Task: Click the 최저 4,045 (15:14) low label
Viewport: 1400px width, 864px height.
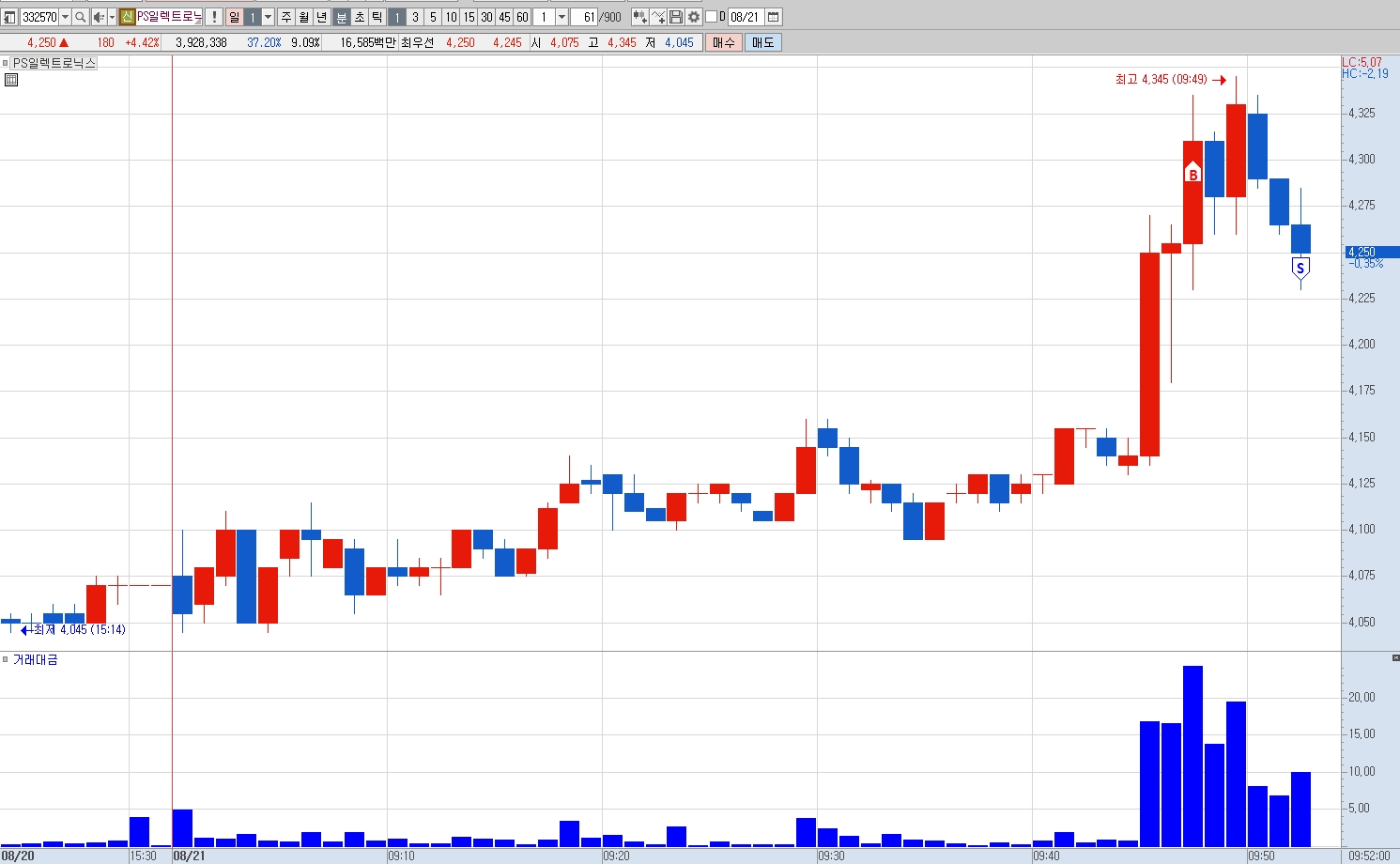Action: [79, 629]
